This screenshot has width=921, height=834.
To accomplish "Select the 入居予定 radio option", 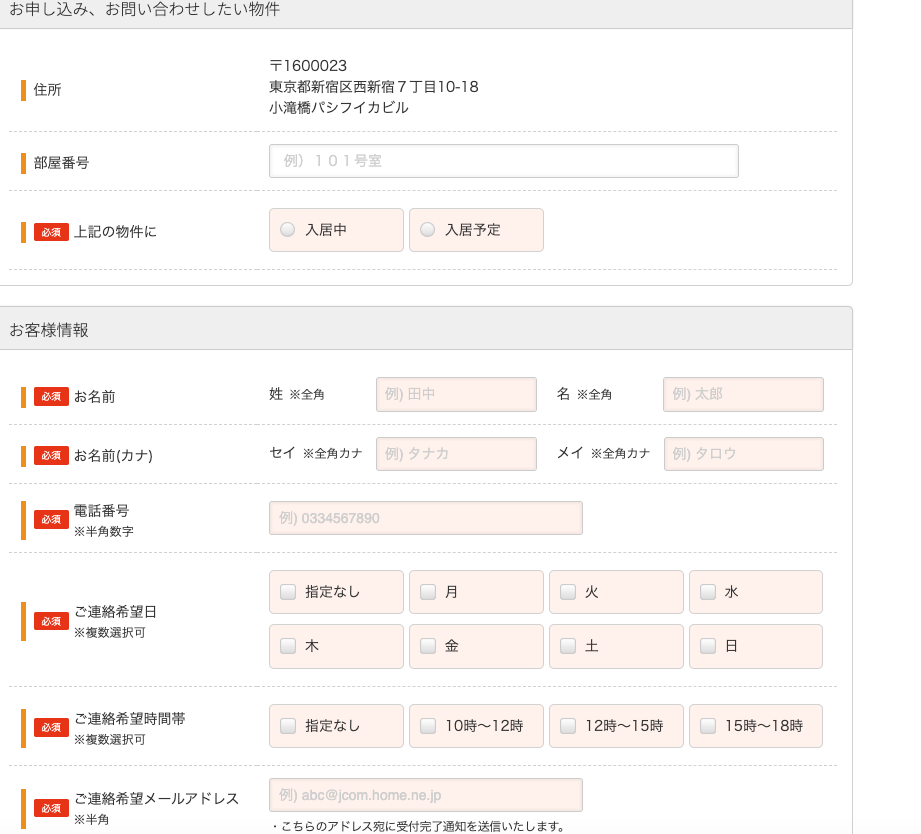I will (428, 230).
